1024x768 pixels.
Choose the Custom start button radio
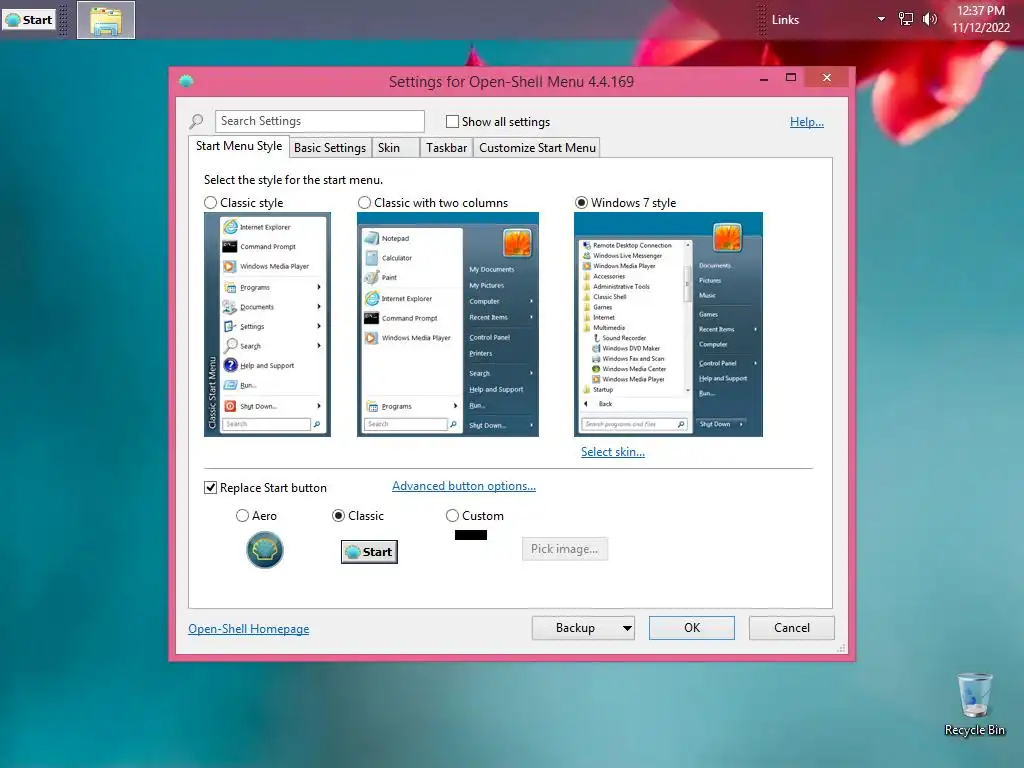[452, 516]
